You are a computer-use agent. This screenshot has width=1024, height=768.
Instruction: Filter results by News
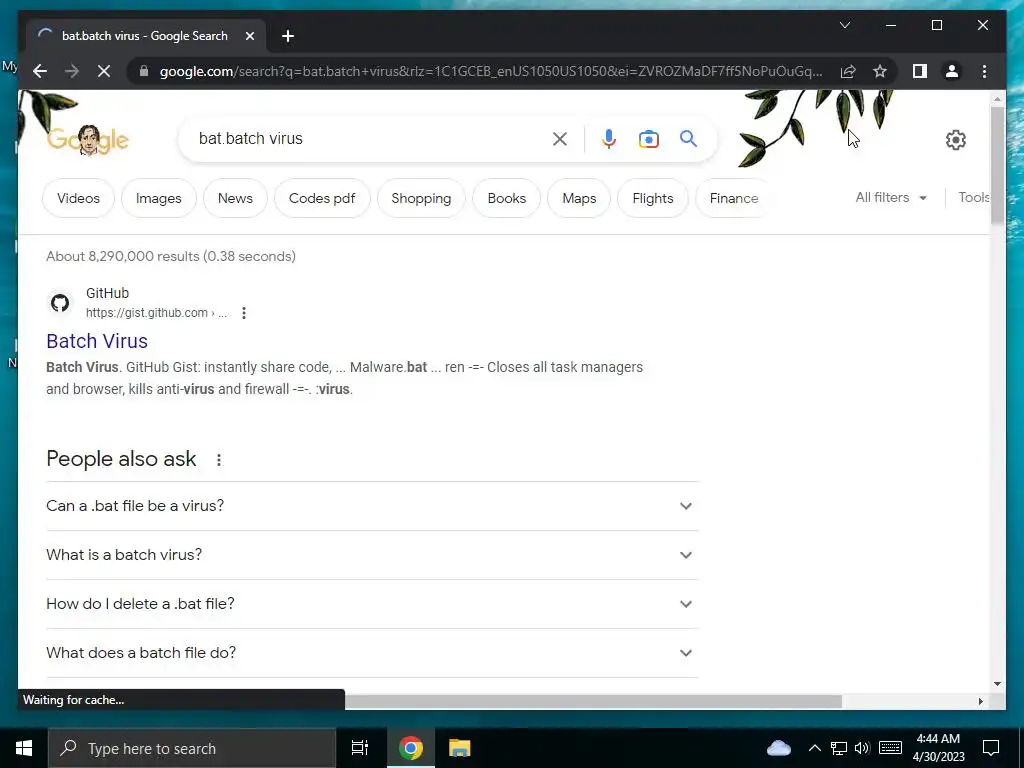point(235,198)
